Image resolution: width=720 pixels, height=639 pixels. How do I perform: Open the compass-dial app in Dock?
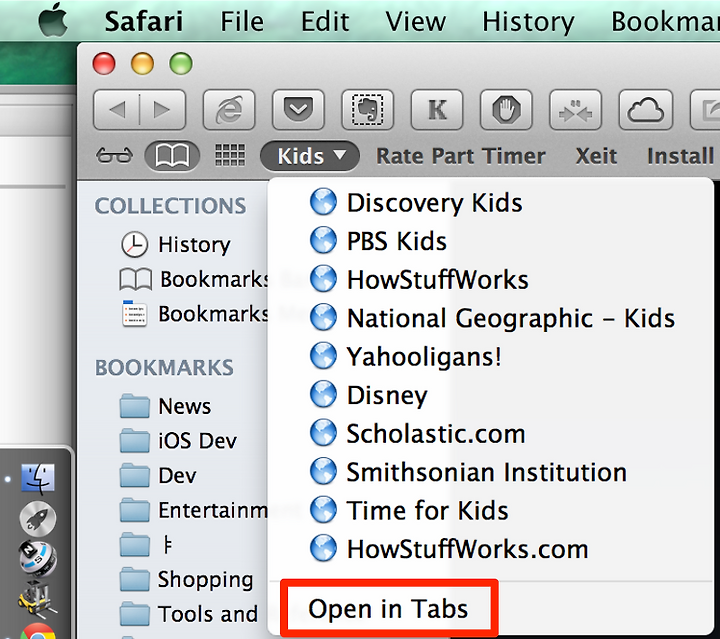[38, 559]
